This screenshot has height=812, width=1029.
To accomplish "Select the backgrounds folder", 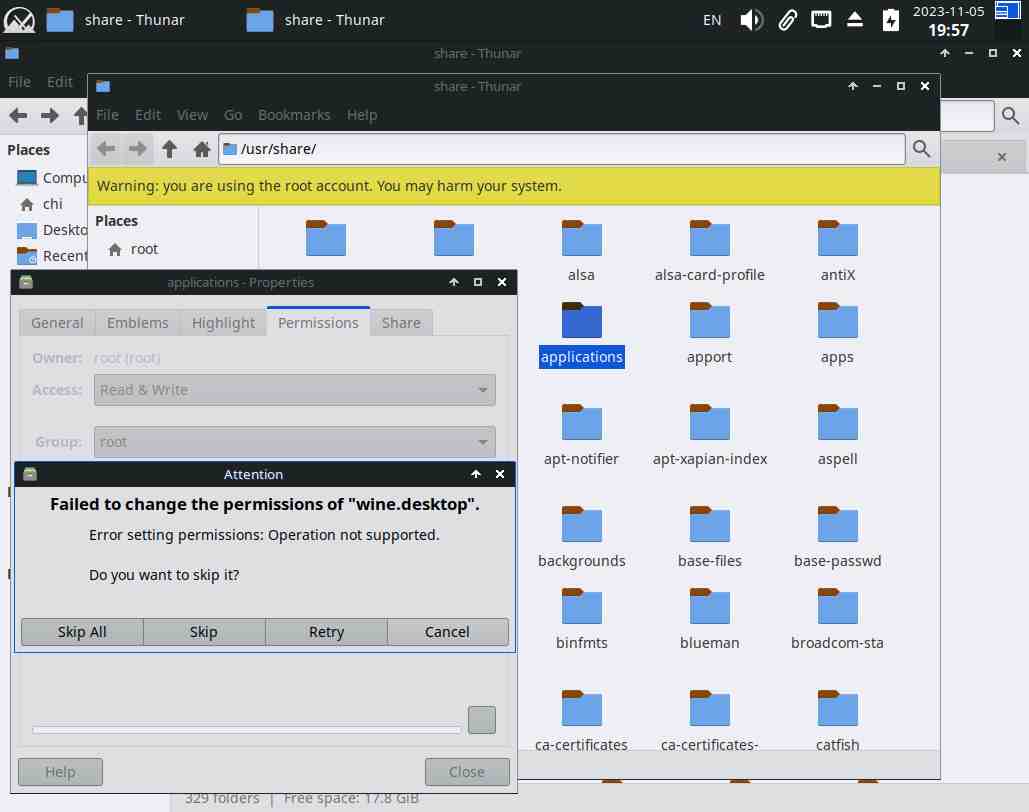I will click(x=581, y=526).
